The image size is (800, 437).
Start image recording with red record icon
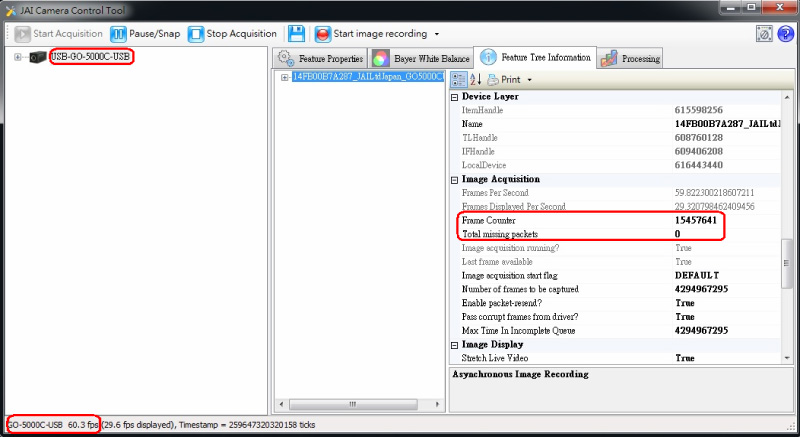pyautogui.click(x=323, y=33)
